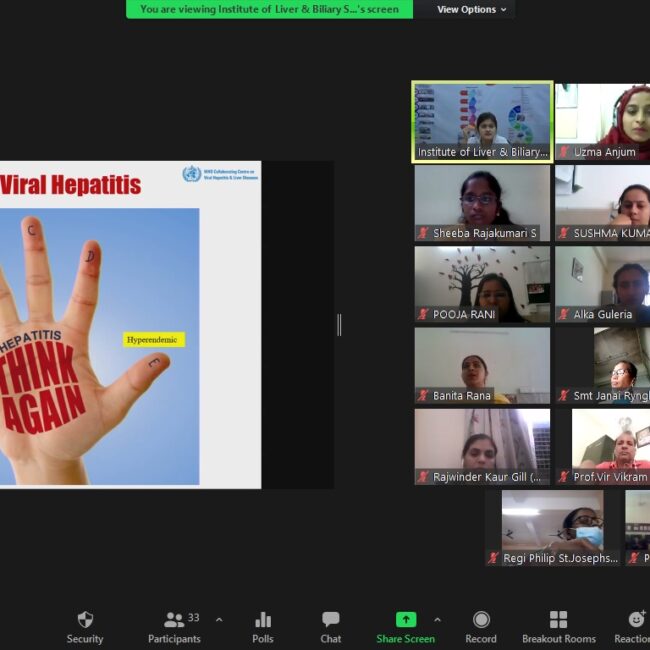This screenshot has height=650, width=650.
Task: Click the muted mic icon on Banita Rana
Action: coord(423,396)
